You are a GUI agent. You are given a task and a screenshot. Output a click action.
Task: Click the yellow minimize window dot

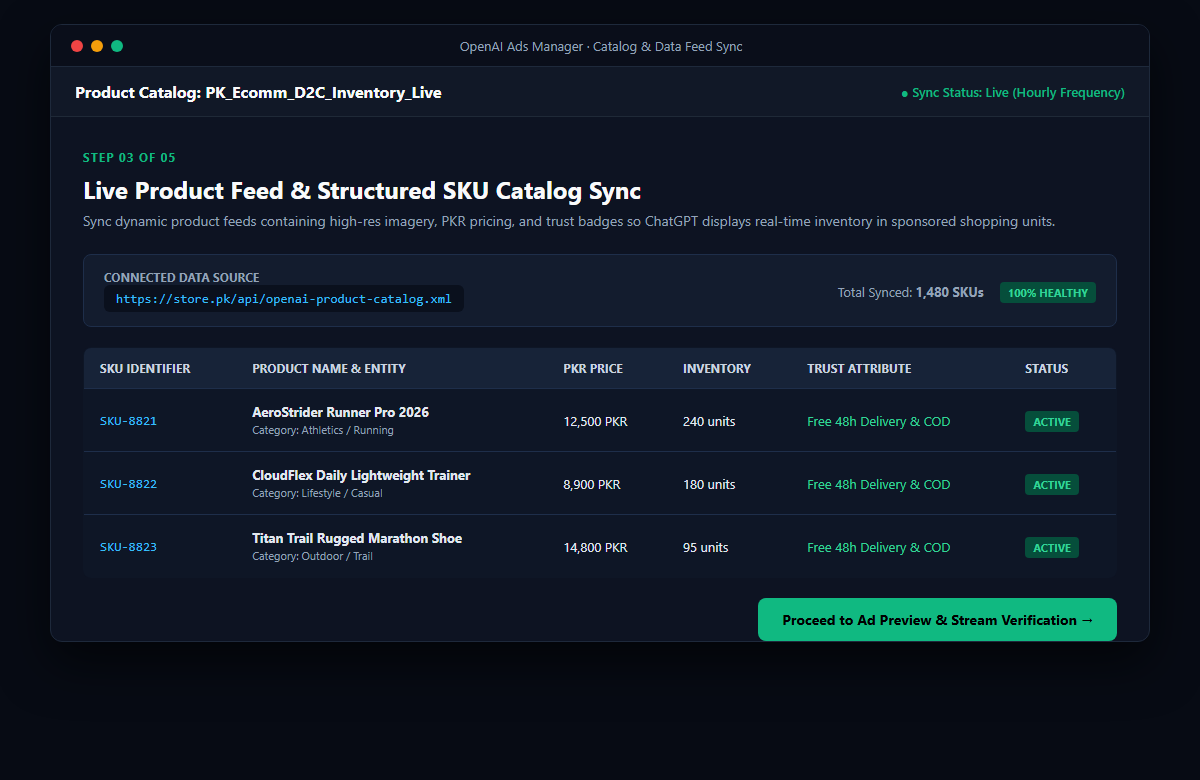tap(97, 46)
